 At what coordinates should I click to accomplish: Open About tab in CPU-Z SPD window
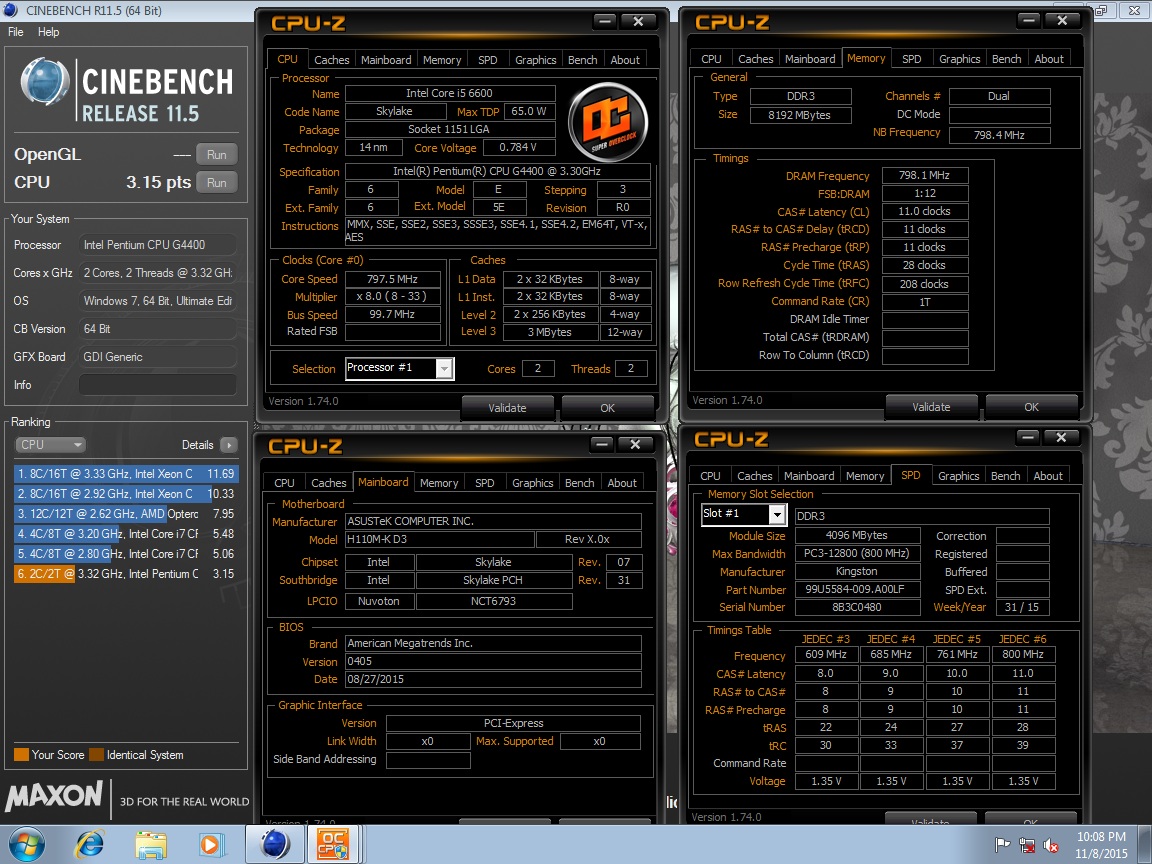(1048, 476)
